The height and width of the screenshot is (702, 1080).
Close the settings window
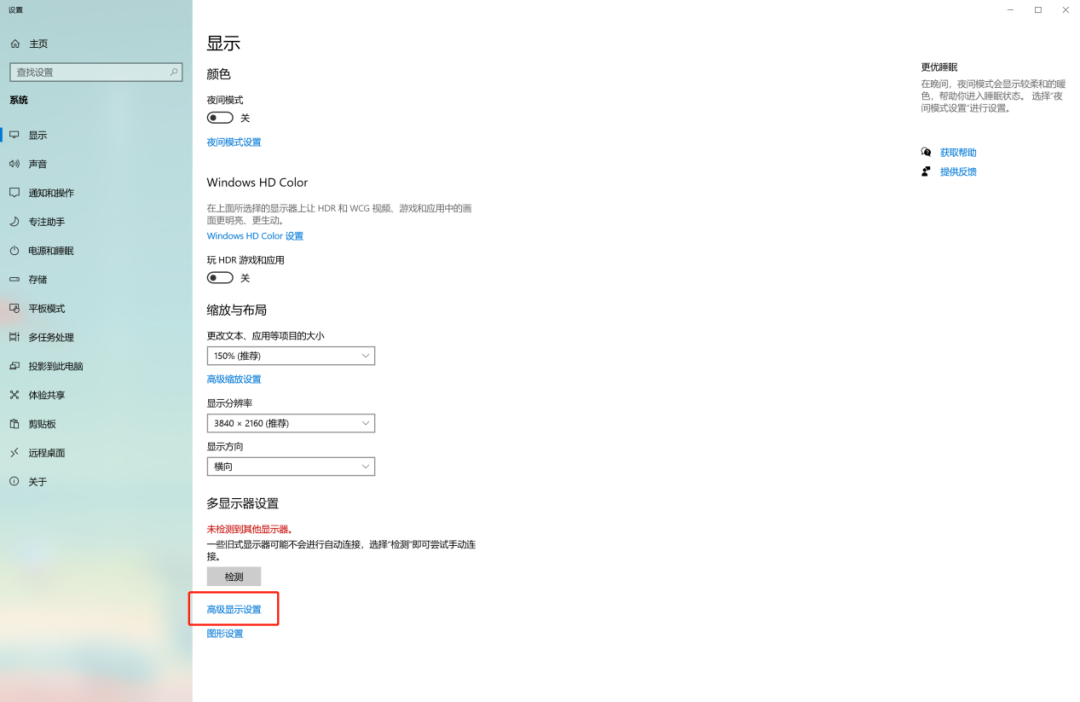pos(1066,10)
